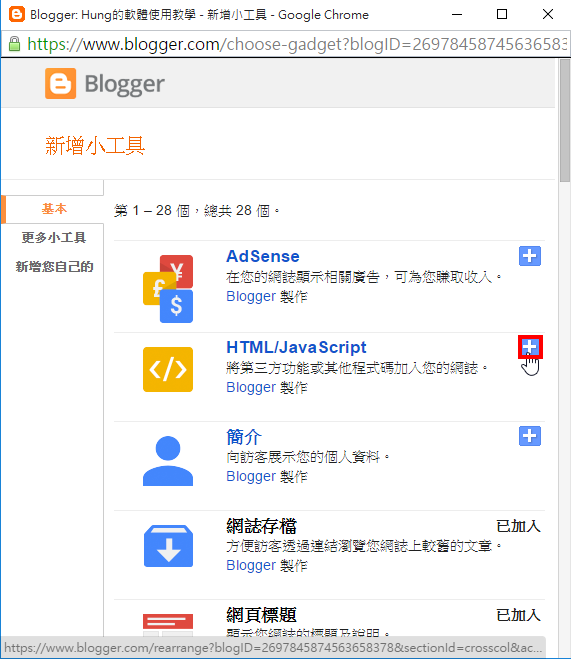Click the 已加入 label beside 網頁標題

pos(518,615)
